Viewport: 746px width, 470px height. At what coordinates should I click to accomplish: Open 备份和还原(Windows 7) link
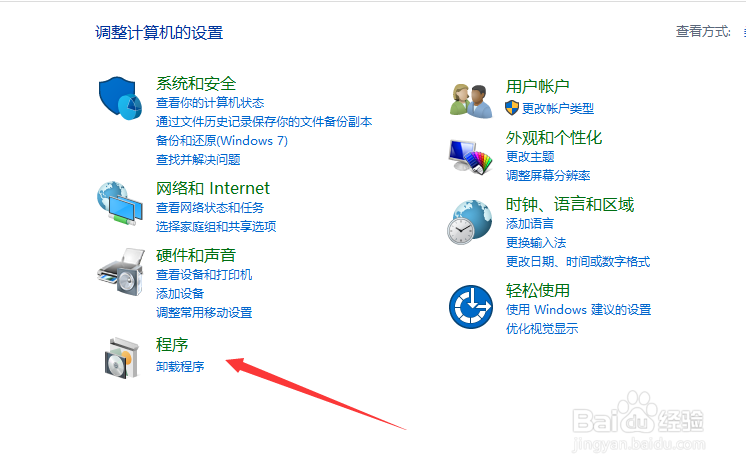click(x=222, y=141)
